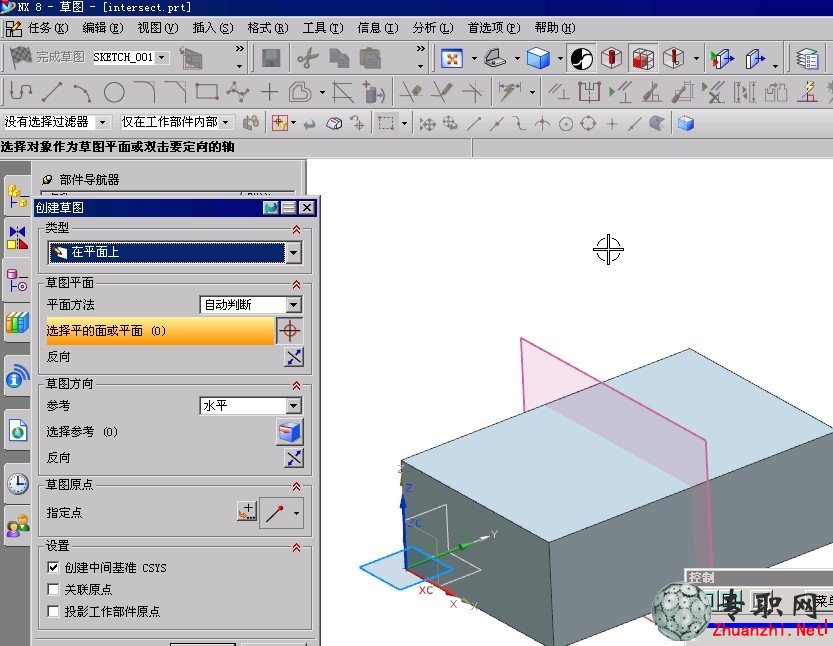Open the 参考 水平 dropdown
Screen dimensions: 833x646
coord(293,406)
